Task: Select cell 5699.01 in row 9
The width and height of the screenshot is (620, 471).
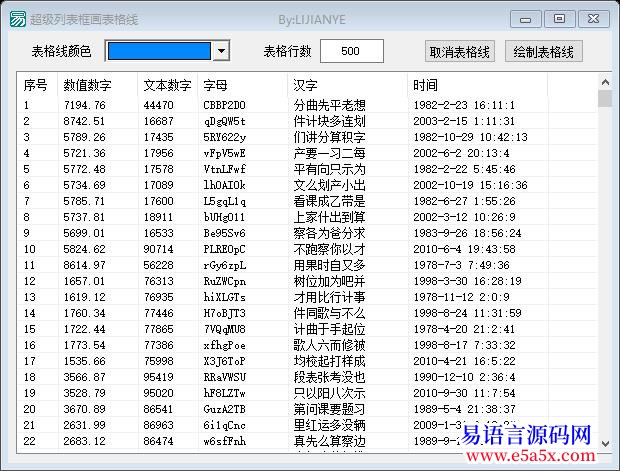Action: pyautogui.click(x=85, y=233)
